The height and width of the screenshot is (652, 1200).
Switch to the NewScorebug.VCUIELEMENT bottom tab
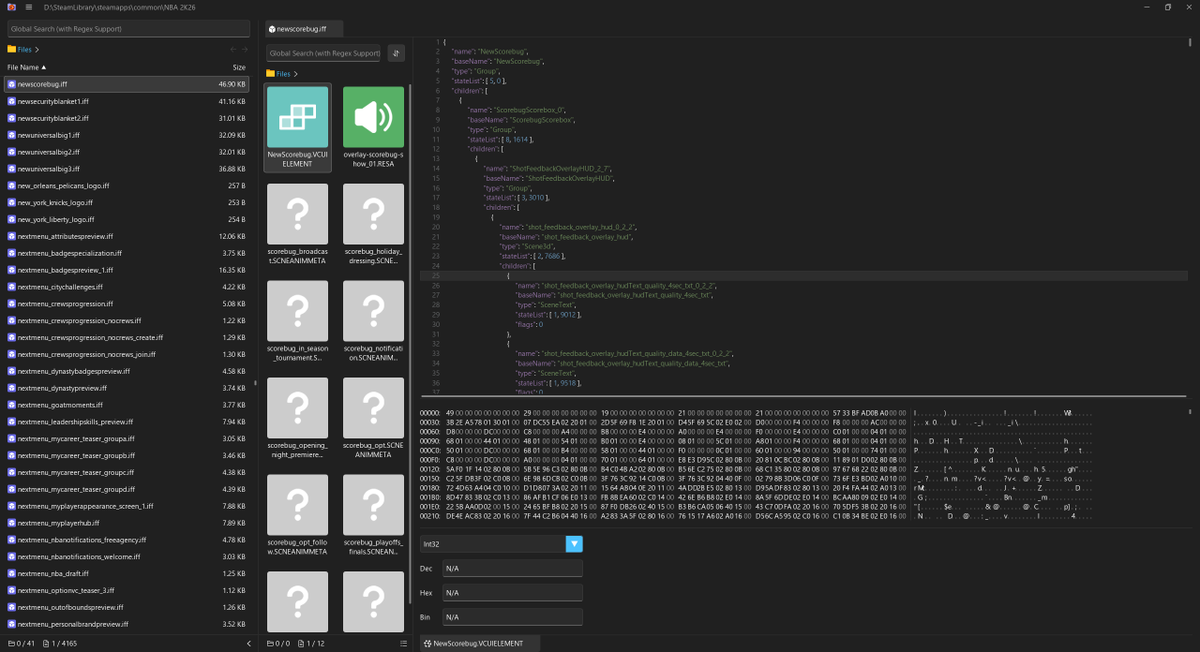[478, 643]
